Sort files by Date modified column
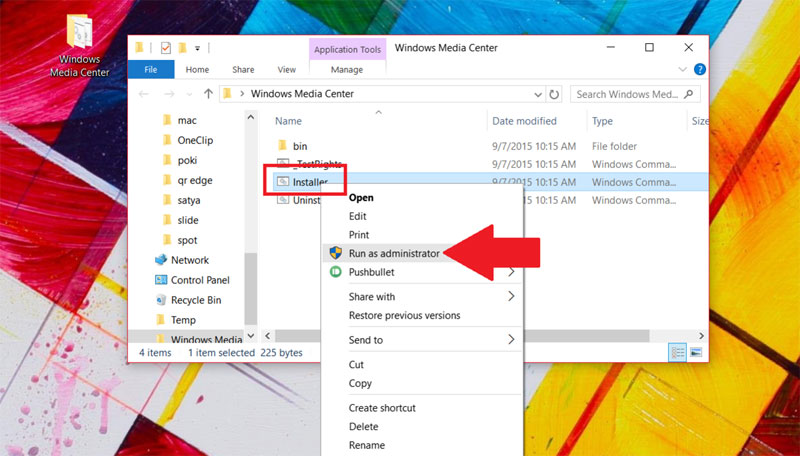This screenshot has width=800, height=456. pyautogui.click(x=524, y=121)
